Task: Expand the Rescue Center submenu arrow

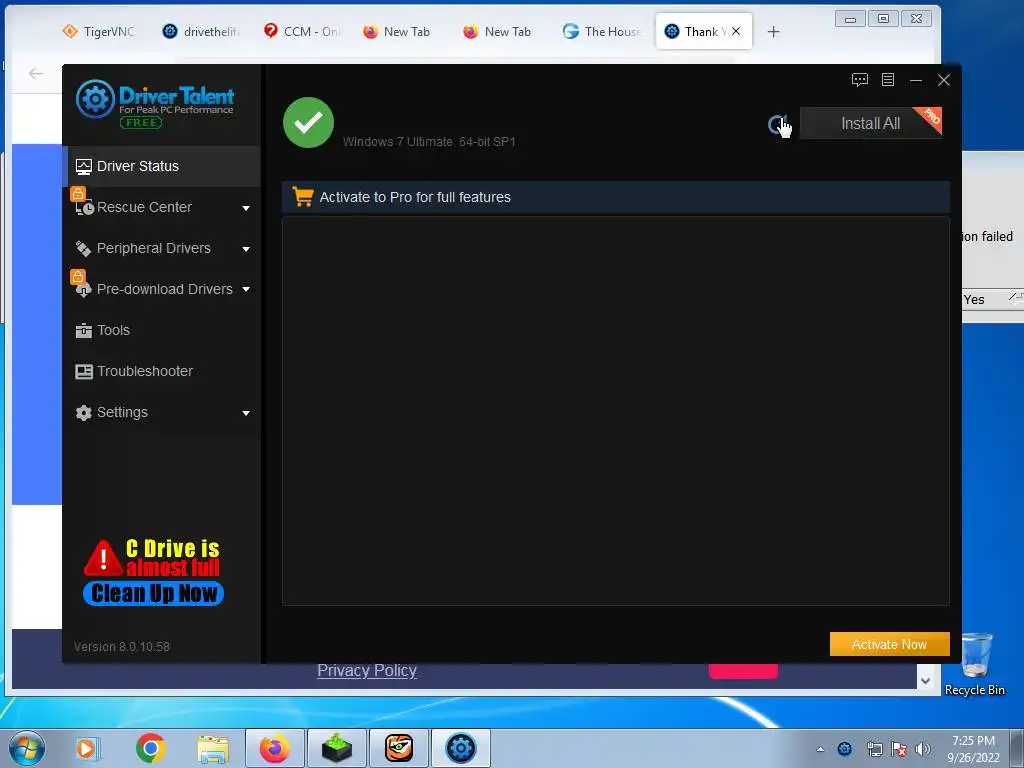Action: (246, 208)
